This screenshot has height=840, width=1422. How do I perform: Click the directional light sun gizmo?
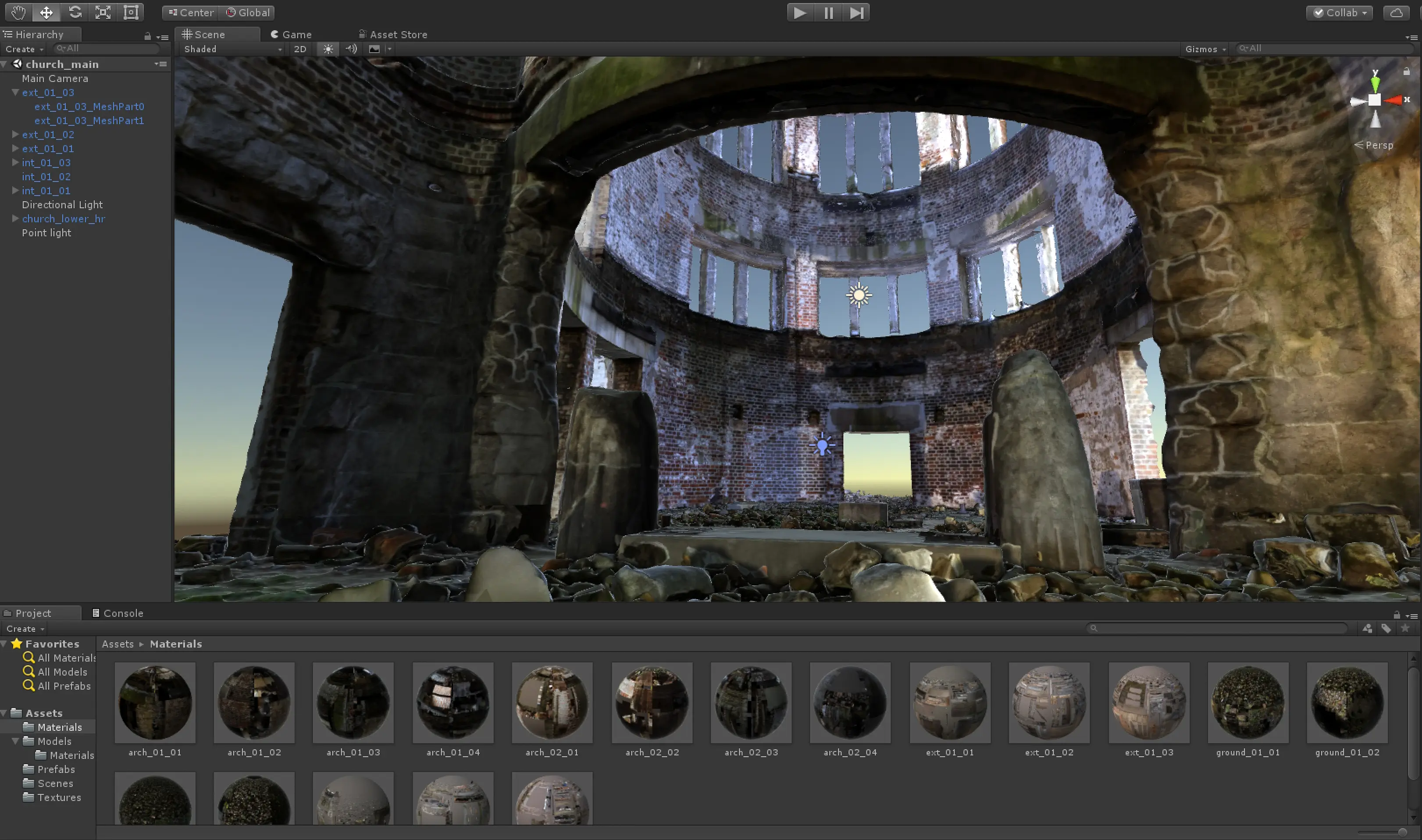click(x=859, y=295)
